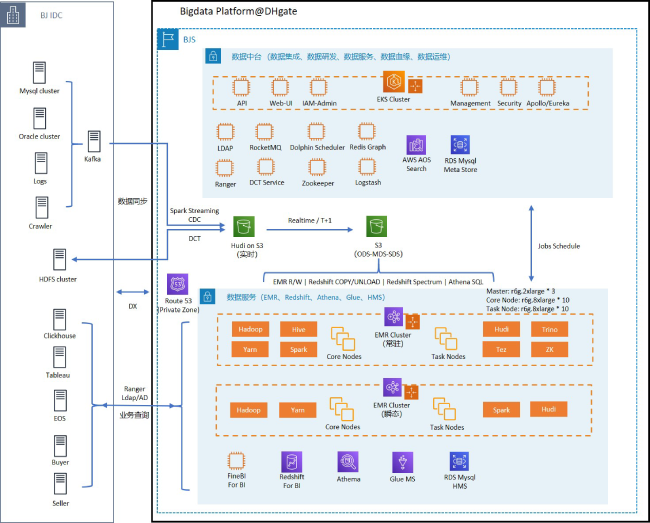Select the BJS region flag icon
The image size is (650, 523).
[x=167, y=38]
